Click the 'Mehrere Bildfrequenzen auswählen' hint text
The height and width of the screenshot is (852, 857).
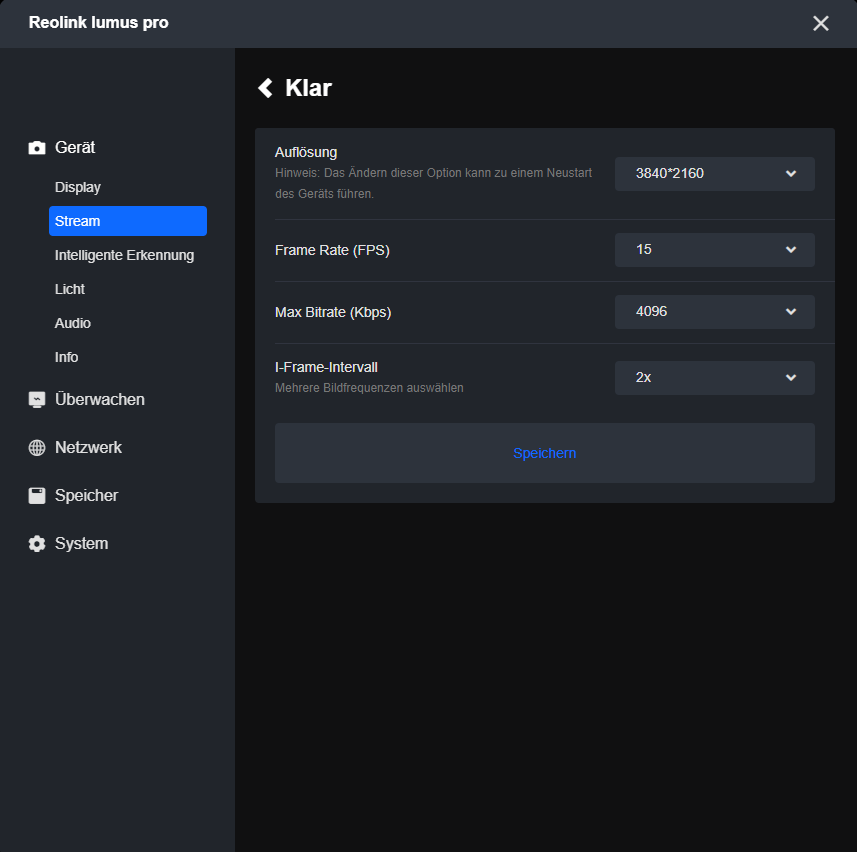point(369,388)
